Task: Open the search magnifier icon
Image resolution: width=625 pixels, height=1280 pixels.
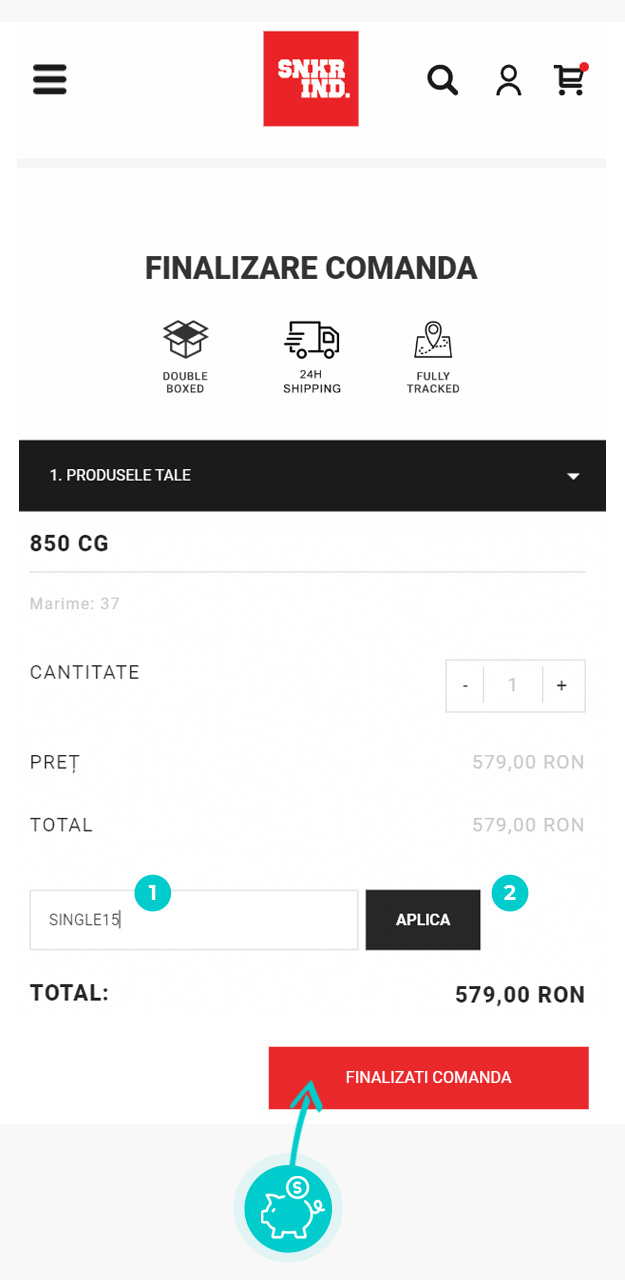Action: pos(442,79)
